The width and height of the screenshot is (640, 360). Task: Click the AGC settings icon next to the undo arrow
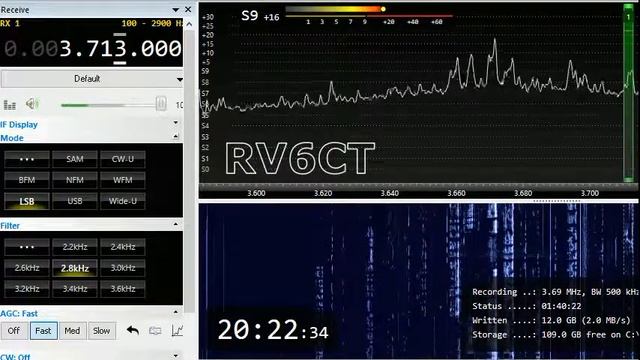tap(155, 331)
